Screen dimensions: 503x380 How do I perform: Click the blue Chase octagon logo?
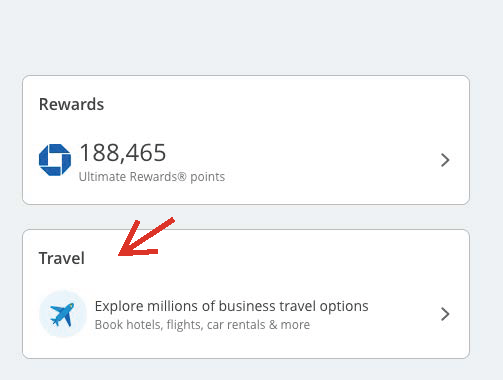point(55,160)
